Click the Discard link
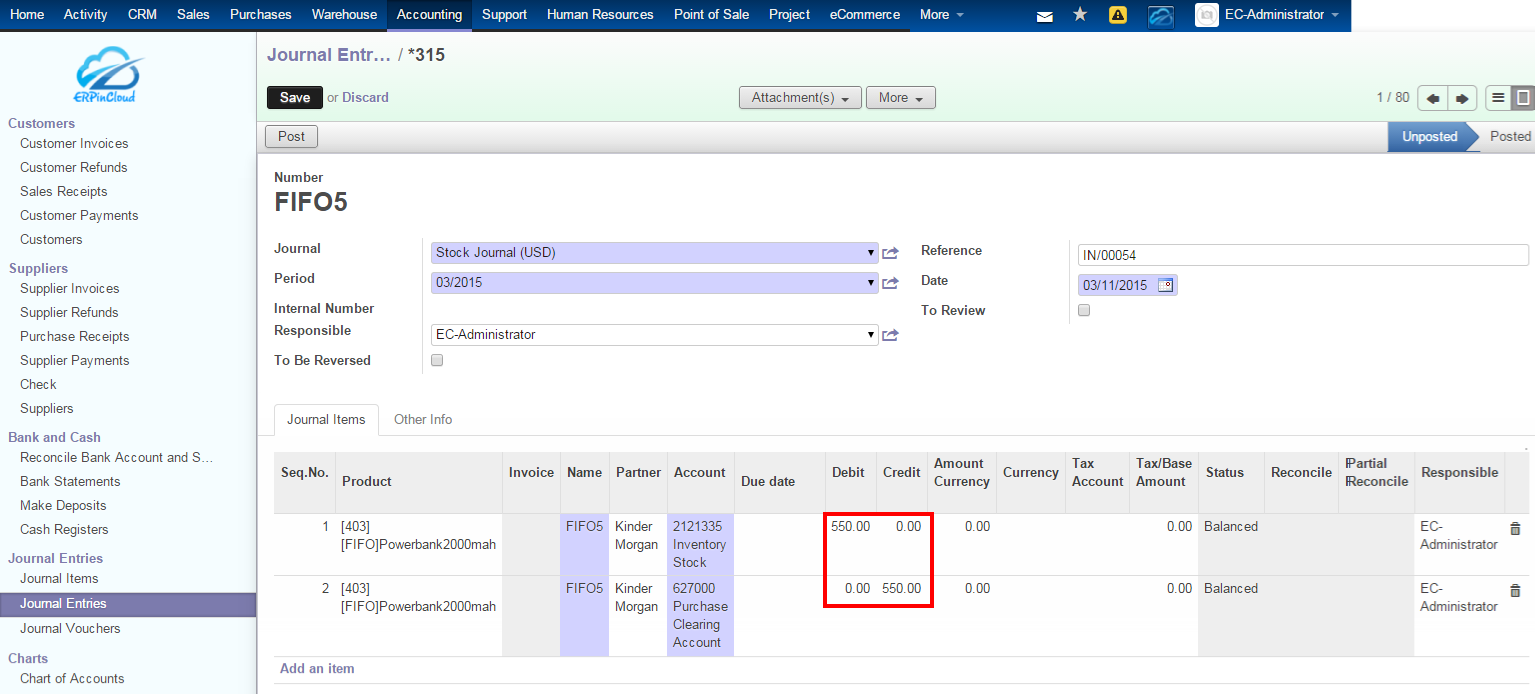Image resolution: width=1535 pixels, height=694 pixels. (365, 98)
